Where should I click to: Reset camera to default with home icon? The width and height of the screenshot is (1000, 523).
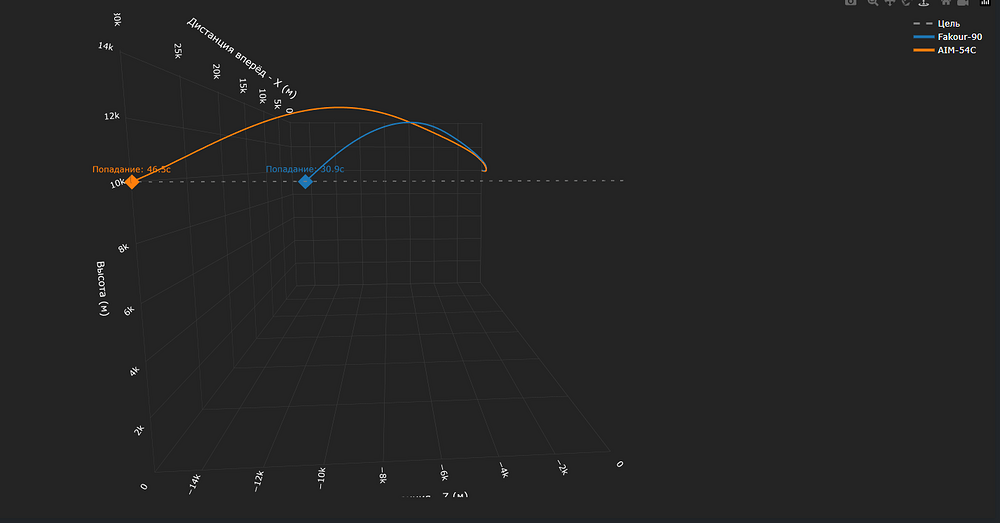[946, 3]
